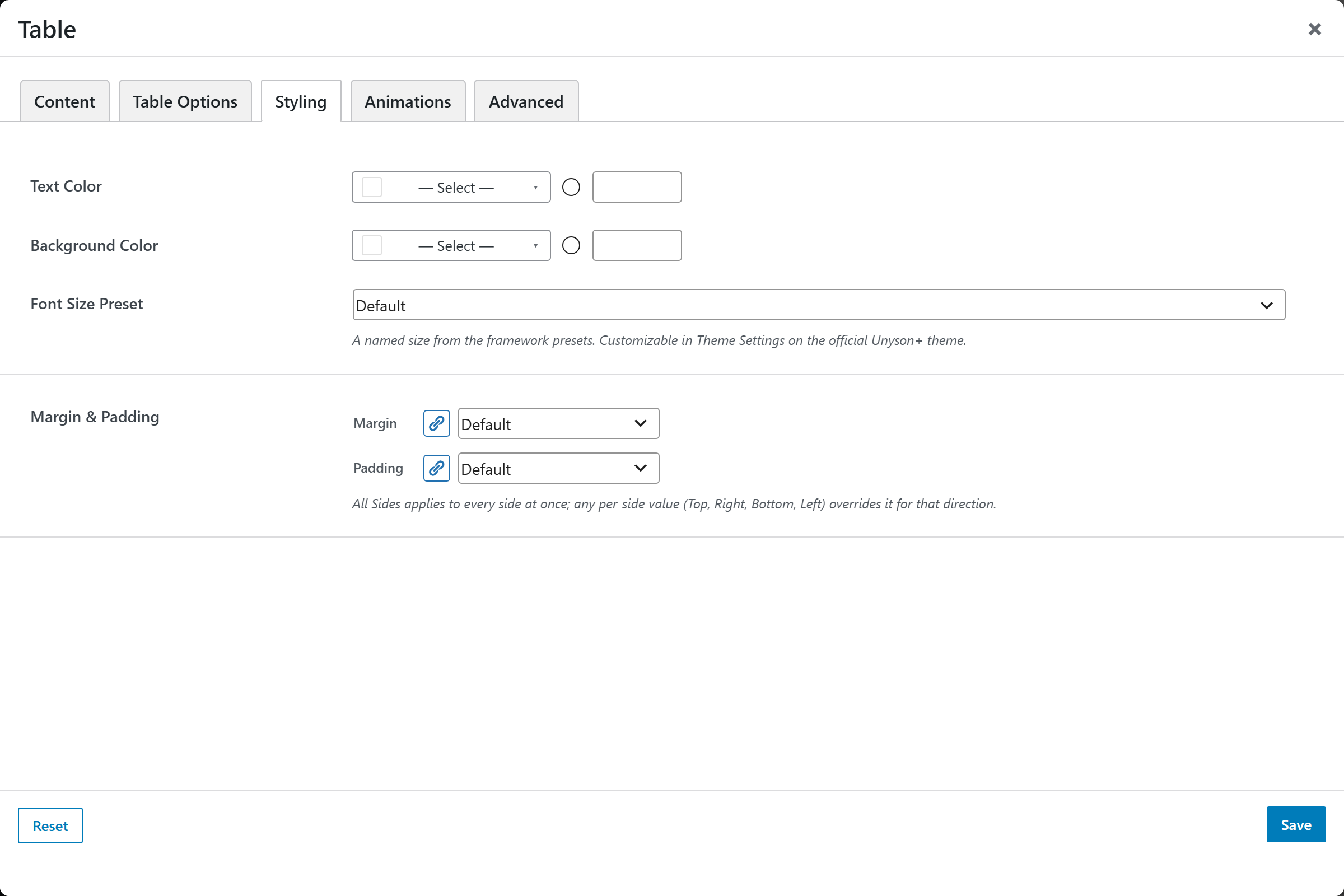Open the Font Size Preset dropdown
The height and width of the screenshot is (896, 1344).
click(819, 305)
